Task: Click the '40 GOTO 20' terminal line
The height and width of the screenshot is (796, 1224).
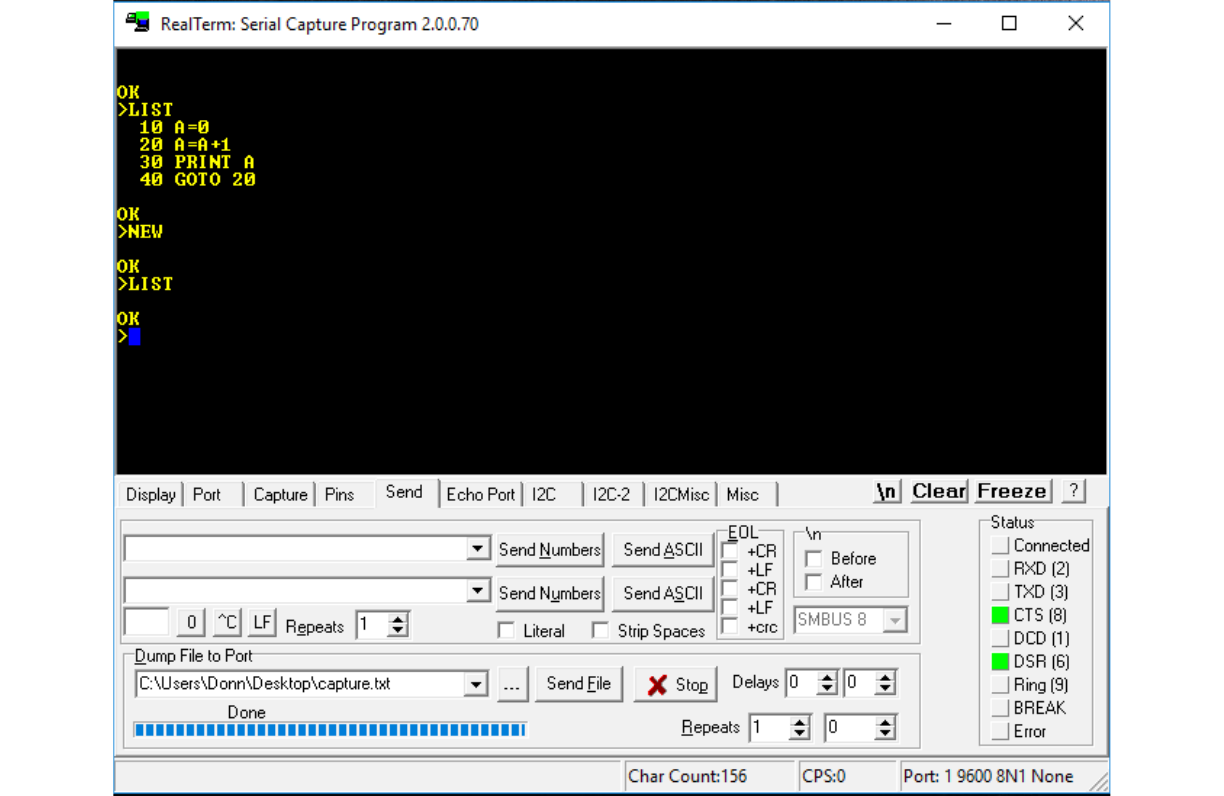Action: pos(198,180)
